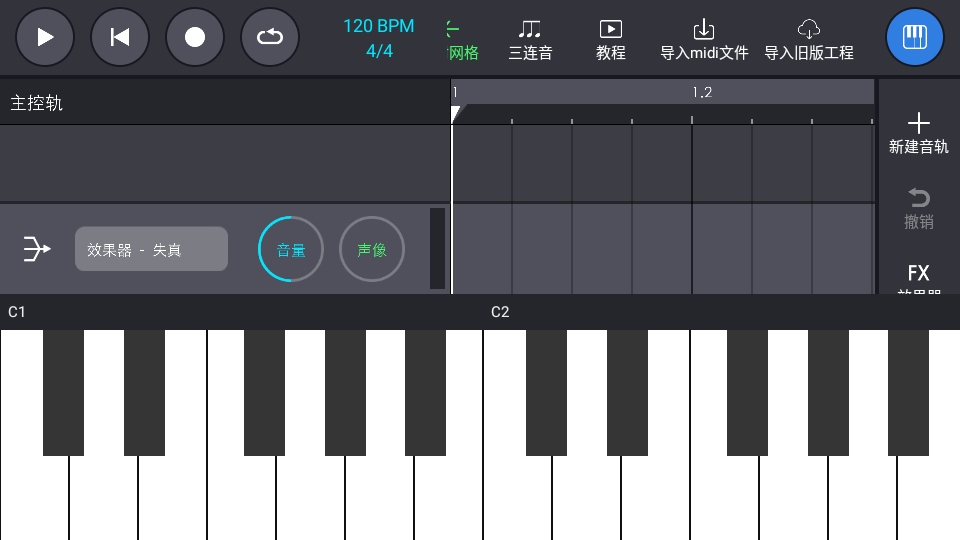Rewind to the start of the track
This screenshot has width=960, height=540.
click(120, 37)
